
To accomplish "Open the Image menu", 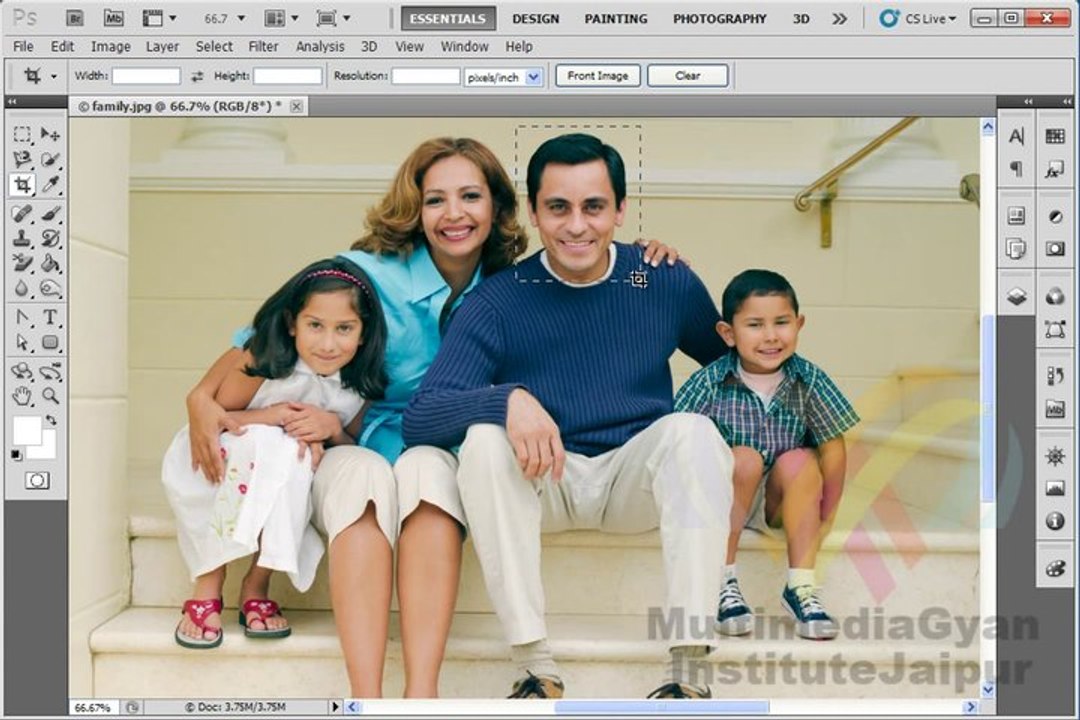I will click(x=110, y=47).
